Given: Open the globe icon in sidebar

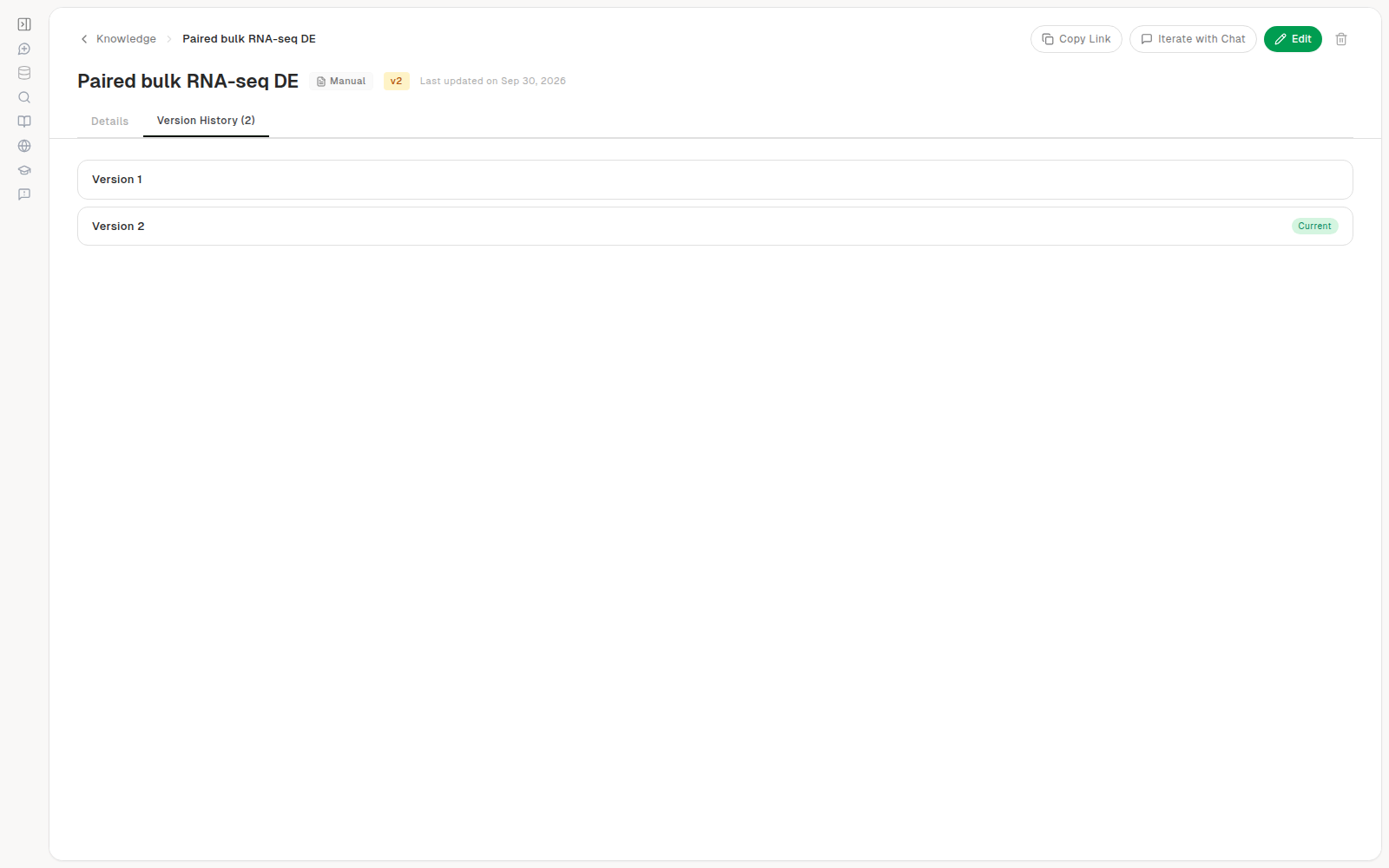Looking at the screenshot, I should (24, 146).
